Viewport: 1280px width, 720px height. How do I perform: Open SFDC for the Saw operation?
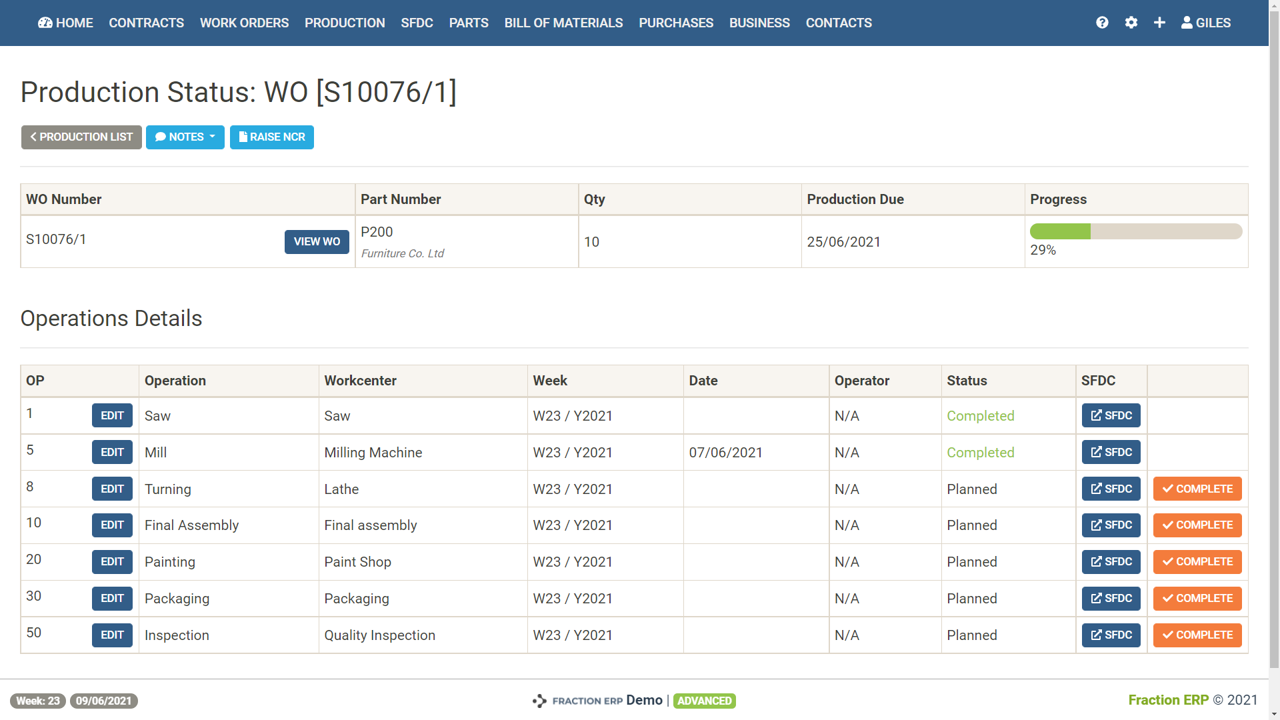pos(1111,416)
